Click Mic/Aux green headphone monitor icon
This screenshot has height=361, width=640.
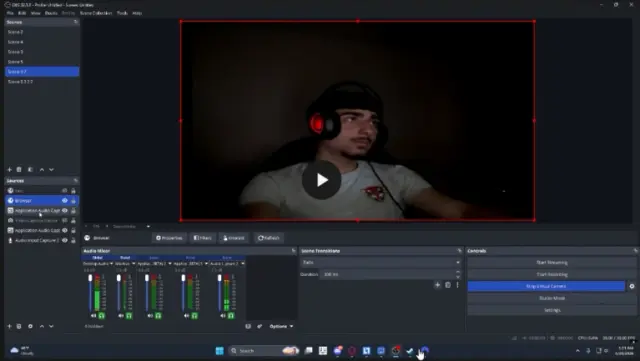[x=129, y=316]
